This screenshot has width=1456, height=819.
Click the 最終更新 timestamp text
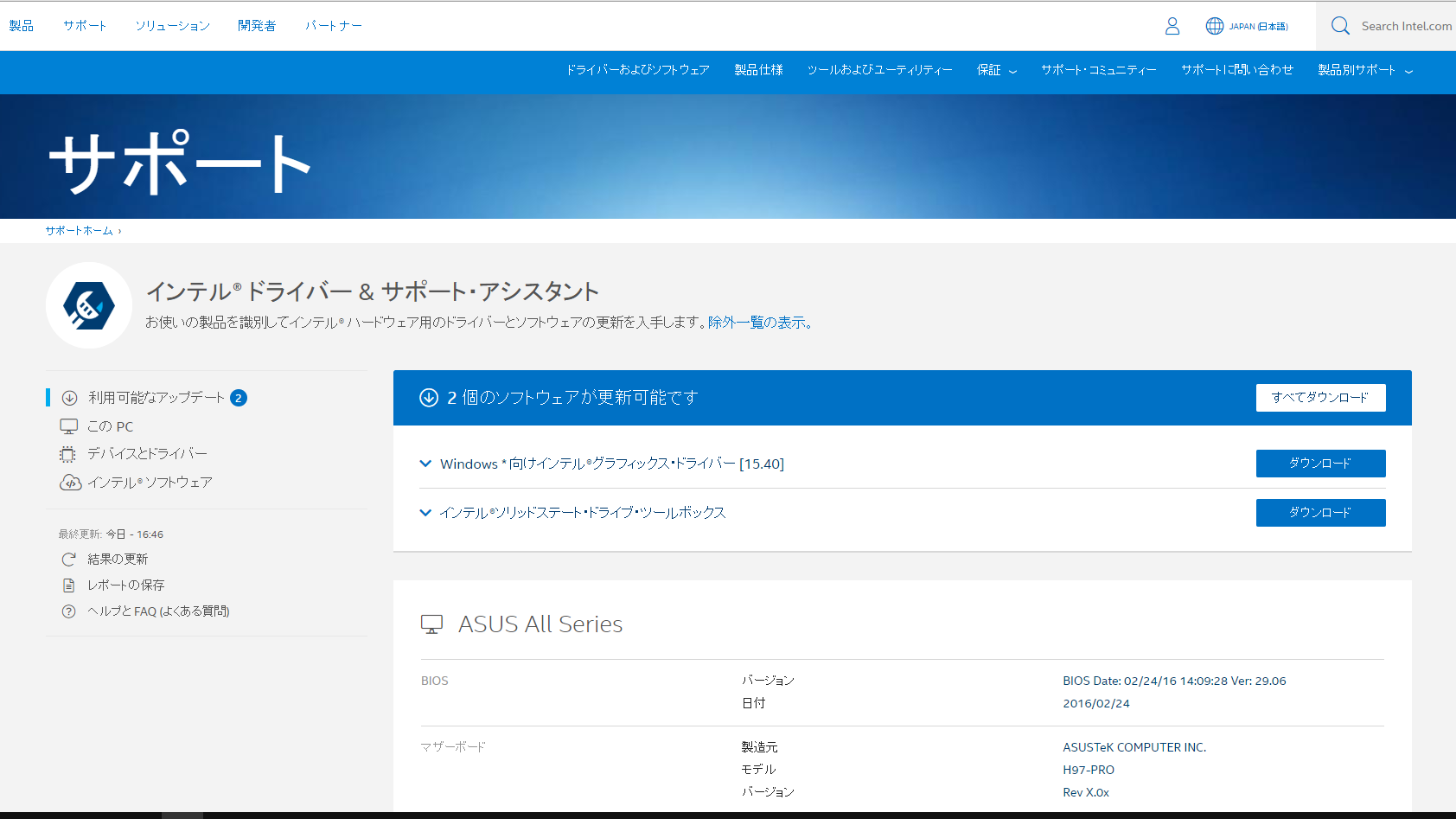[x=111, y=534]
